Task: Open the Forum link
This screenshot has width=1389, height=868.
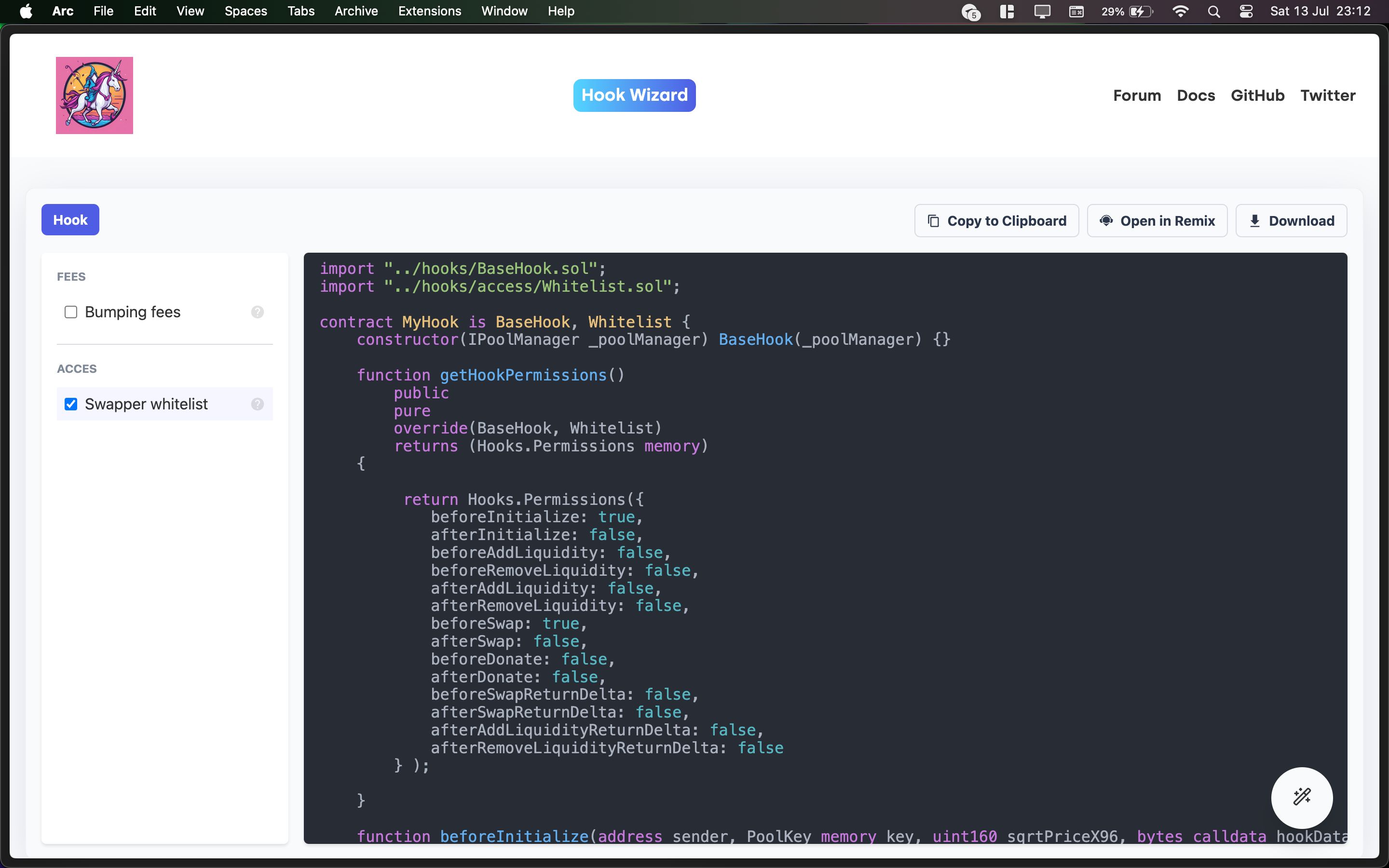Action: click(1137, 95)
